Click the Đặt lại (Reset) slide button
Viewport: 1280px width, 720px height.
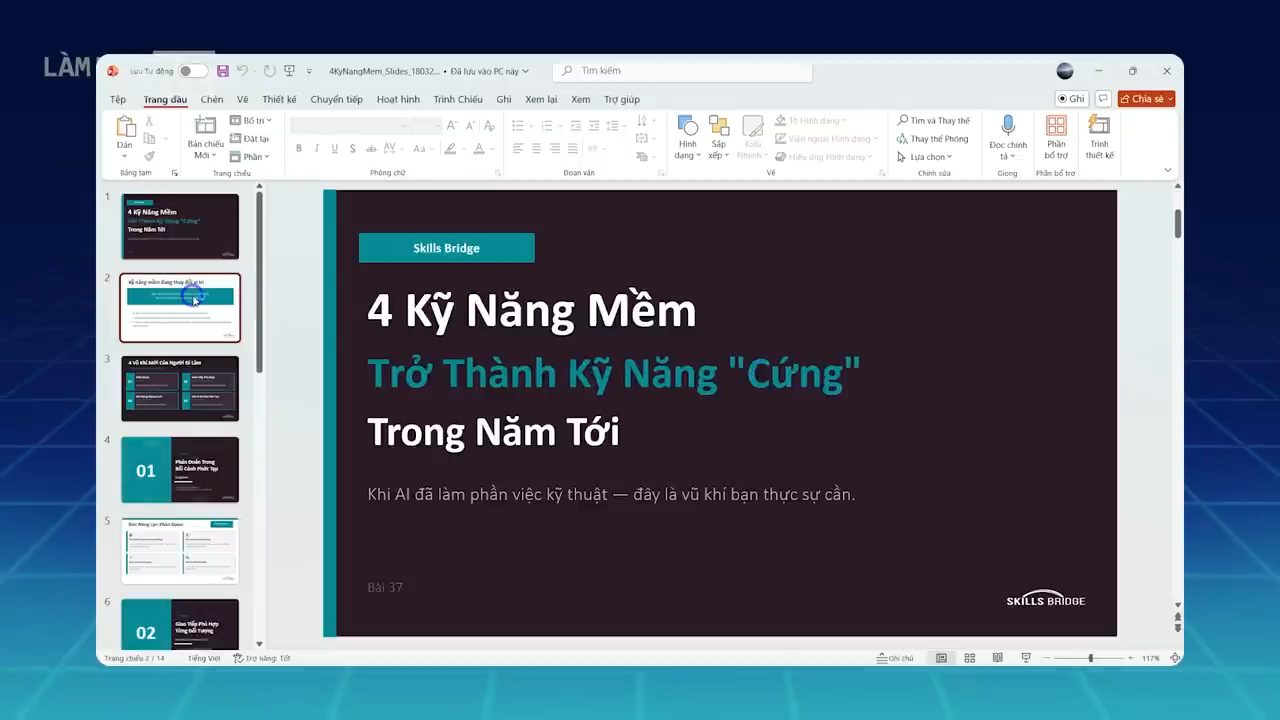pos(249,139)
